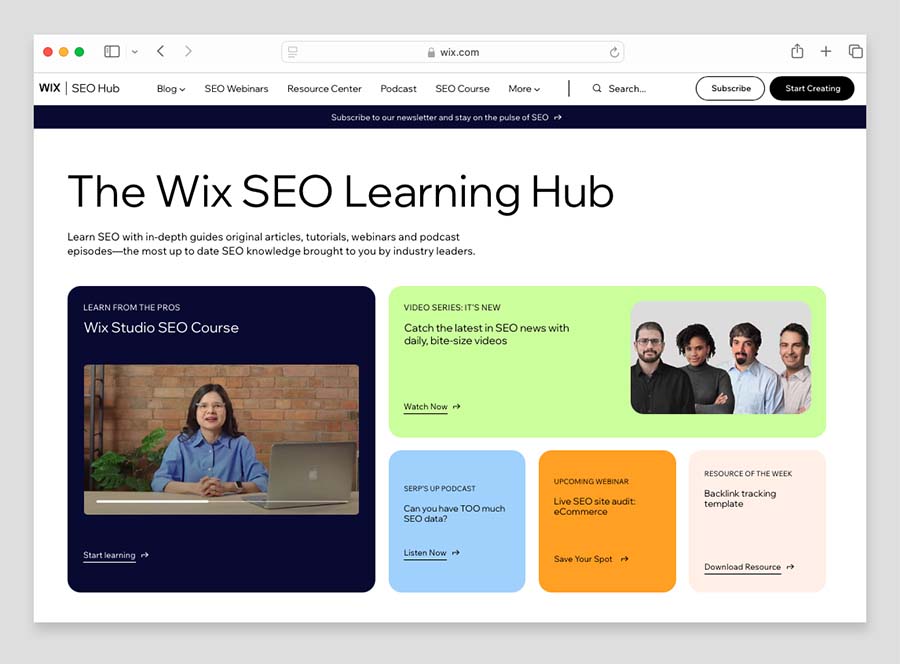Expand the Blog dropdown menu

pyautogui.click(x=171, y=89)
